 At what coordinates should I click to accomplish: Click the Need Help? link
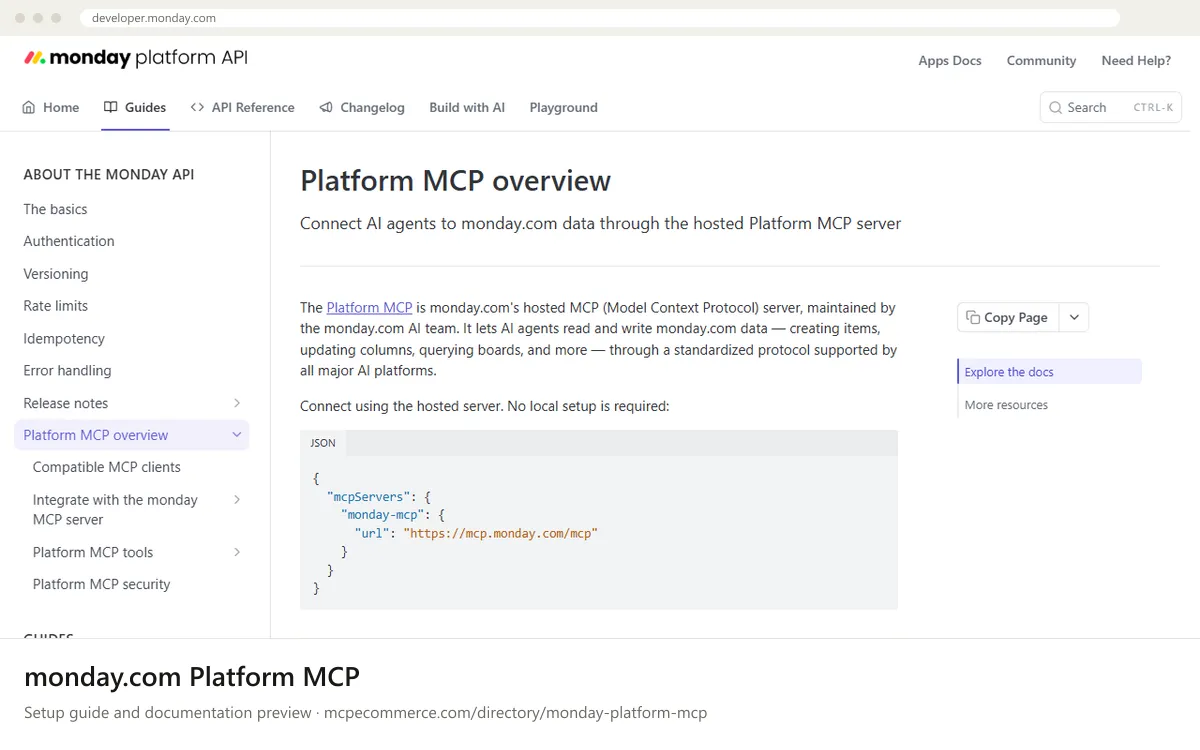1136,61
